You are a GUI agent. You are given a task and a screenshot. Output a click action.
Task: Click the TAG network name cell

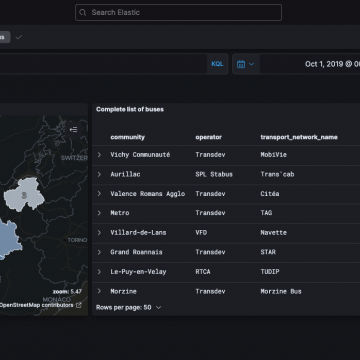point(266,213)
